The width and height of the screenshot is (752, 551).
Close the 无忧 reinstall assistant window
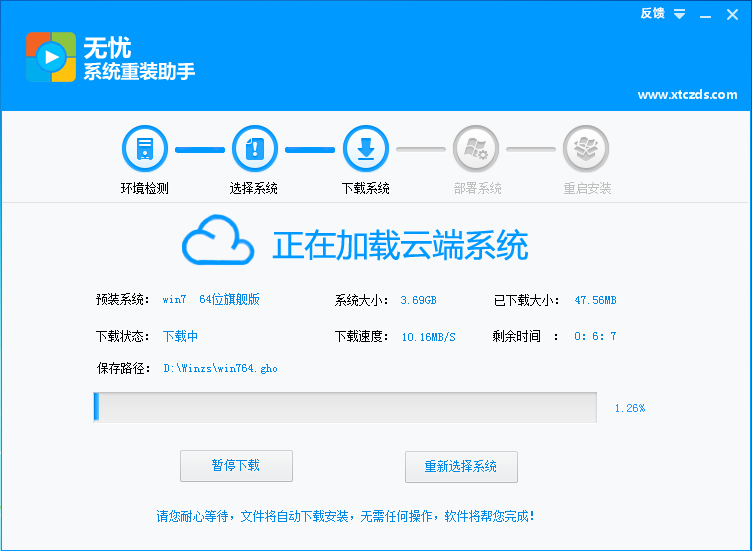point(733,14)
